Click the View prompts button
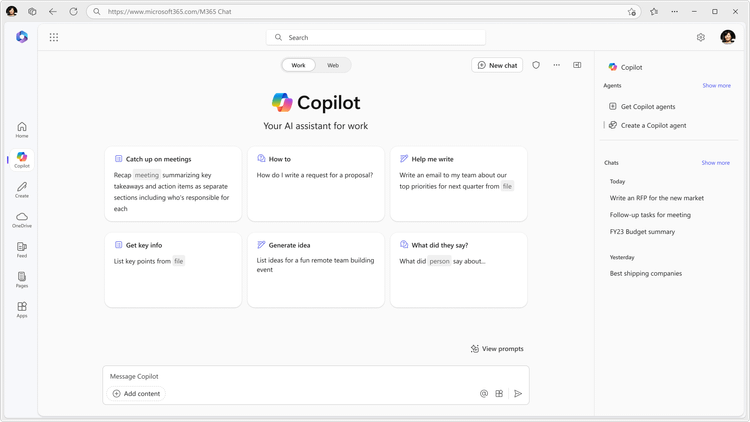Viewport: 750px width, 422px height. tap(497, 349)
